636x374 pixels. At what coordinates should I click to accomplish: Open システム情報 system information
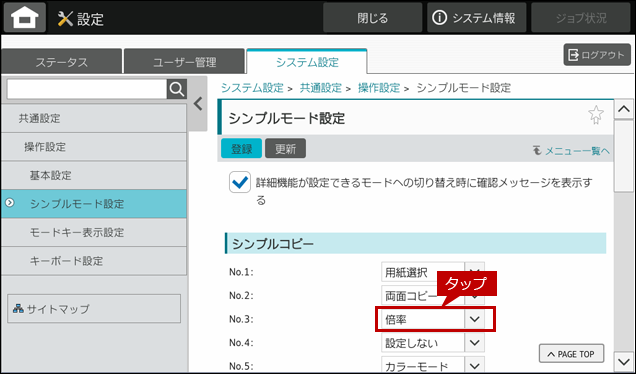[476, 18]
